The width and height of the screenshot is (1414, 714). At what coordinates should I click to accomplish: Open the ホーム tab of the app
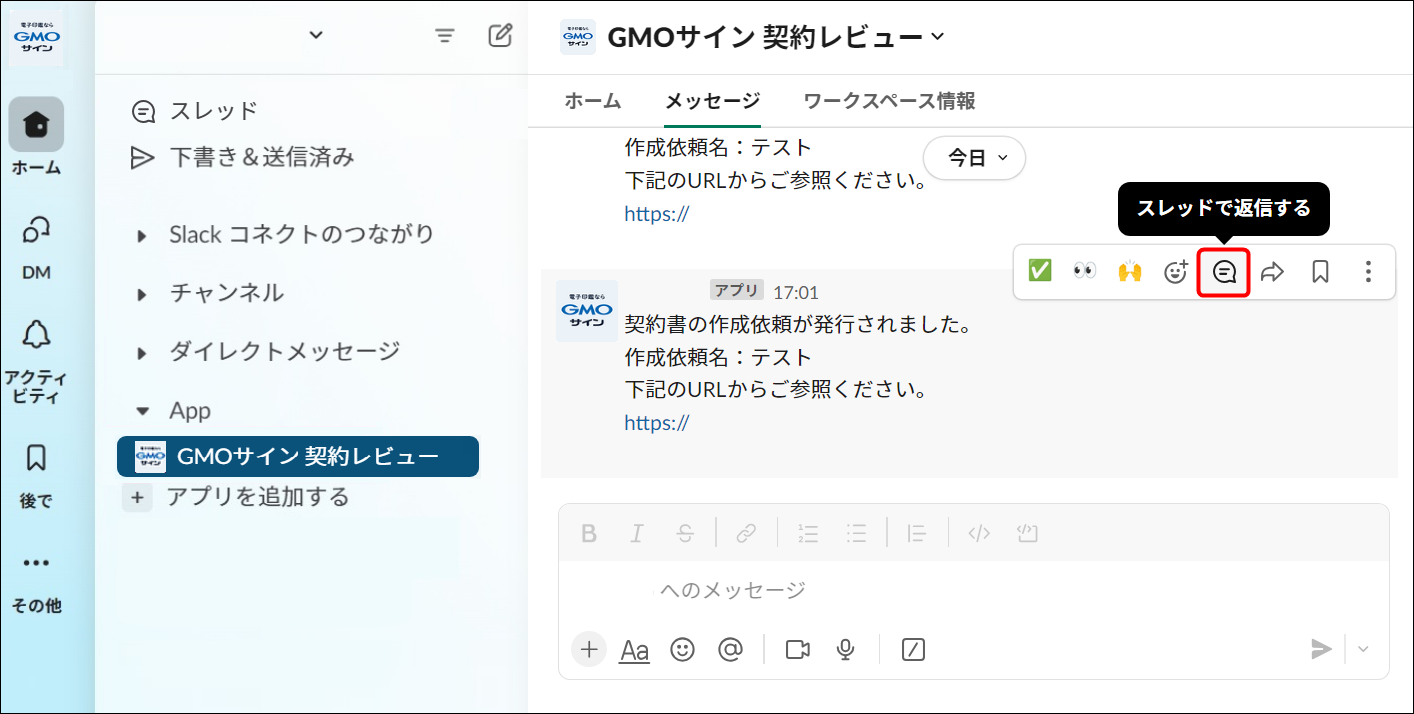593,101
